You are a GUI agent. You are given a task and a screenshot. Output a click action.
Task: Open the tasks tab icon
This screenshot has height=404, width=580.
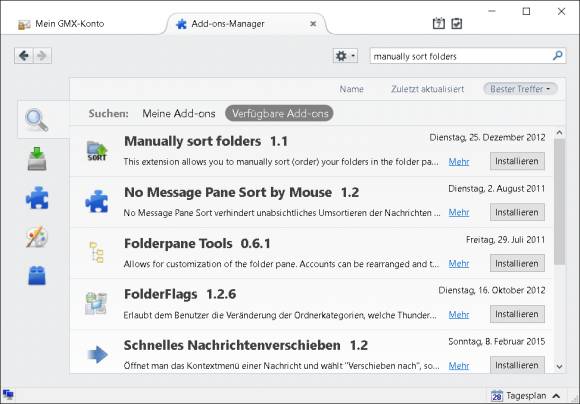point(457,23)
